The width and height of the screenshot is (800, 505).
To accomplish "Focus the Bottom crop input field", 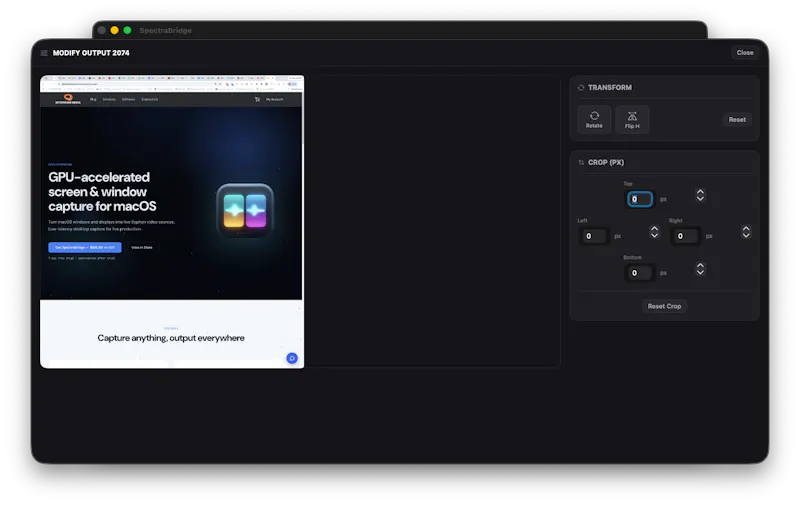I will (x=639, y=273).
